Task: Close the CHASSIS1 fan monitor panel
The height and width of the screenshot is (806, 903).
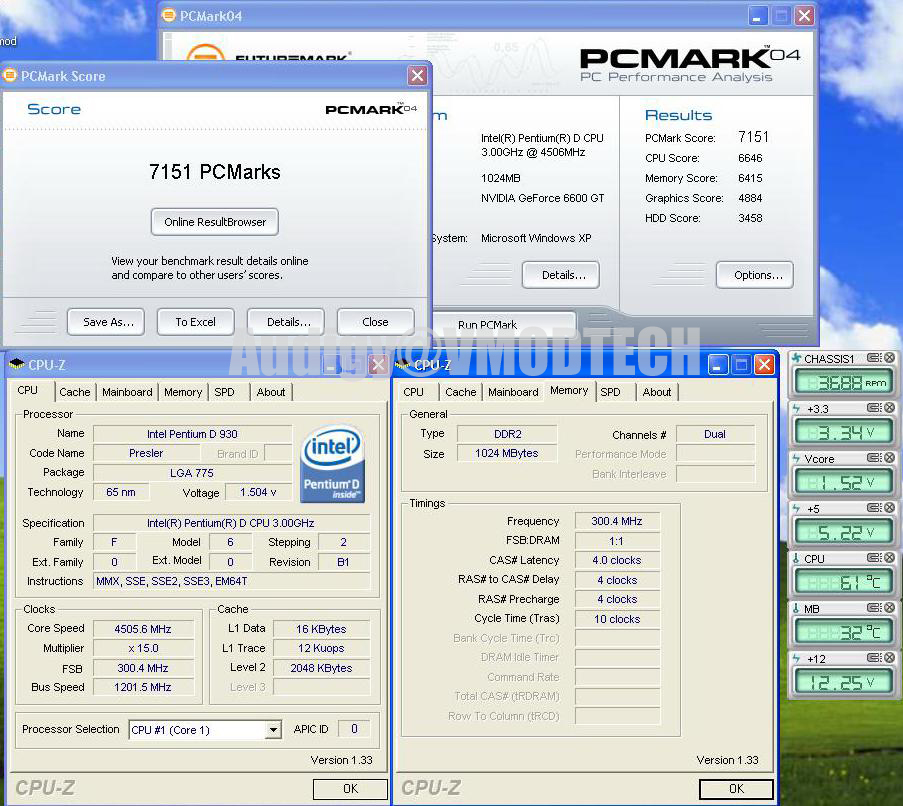Action: [890, 358]
